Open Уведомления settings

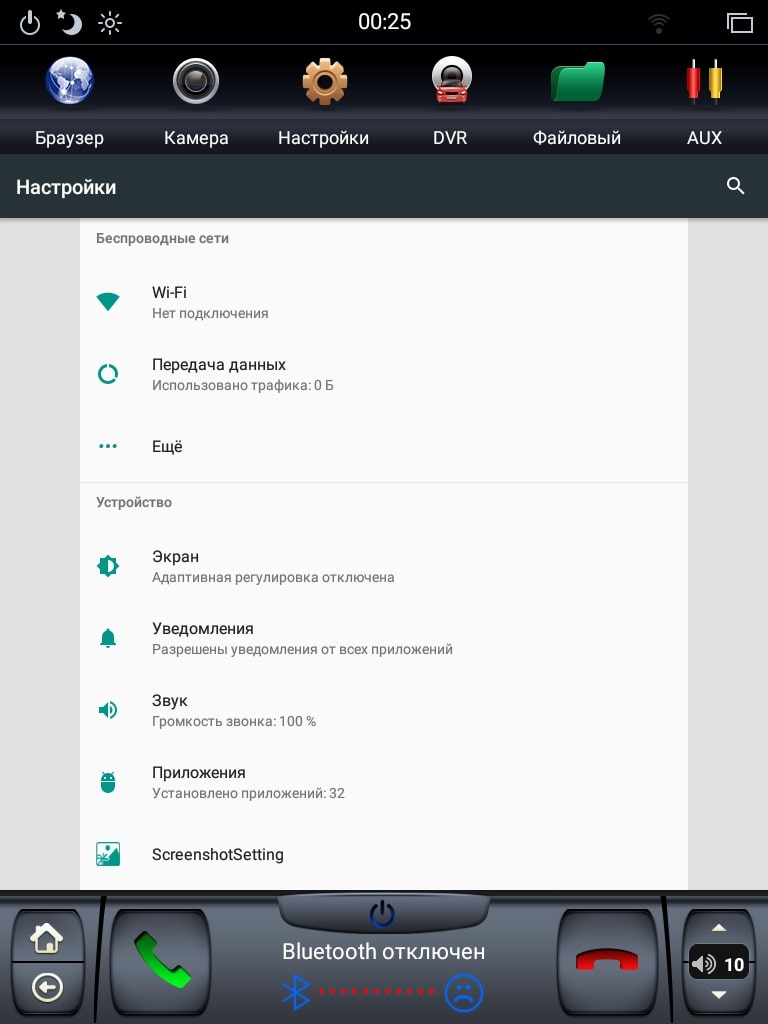(x=384, y=638)
